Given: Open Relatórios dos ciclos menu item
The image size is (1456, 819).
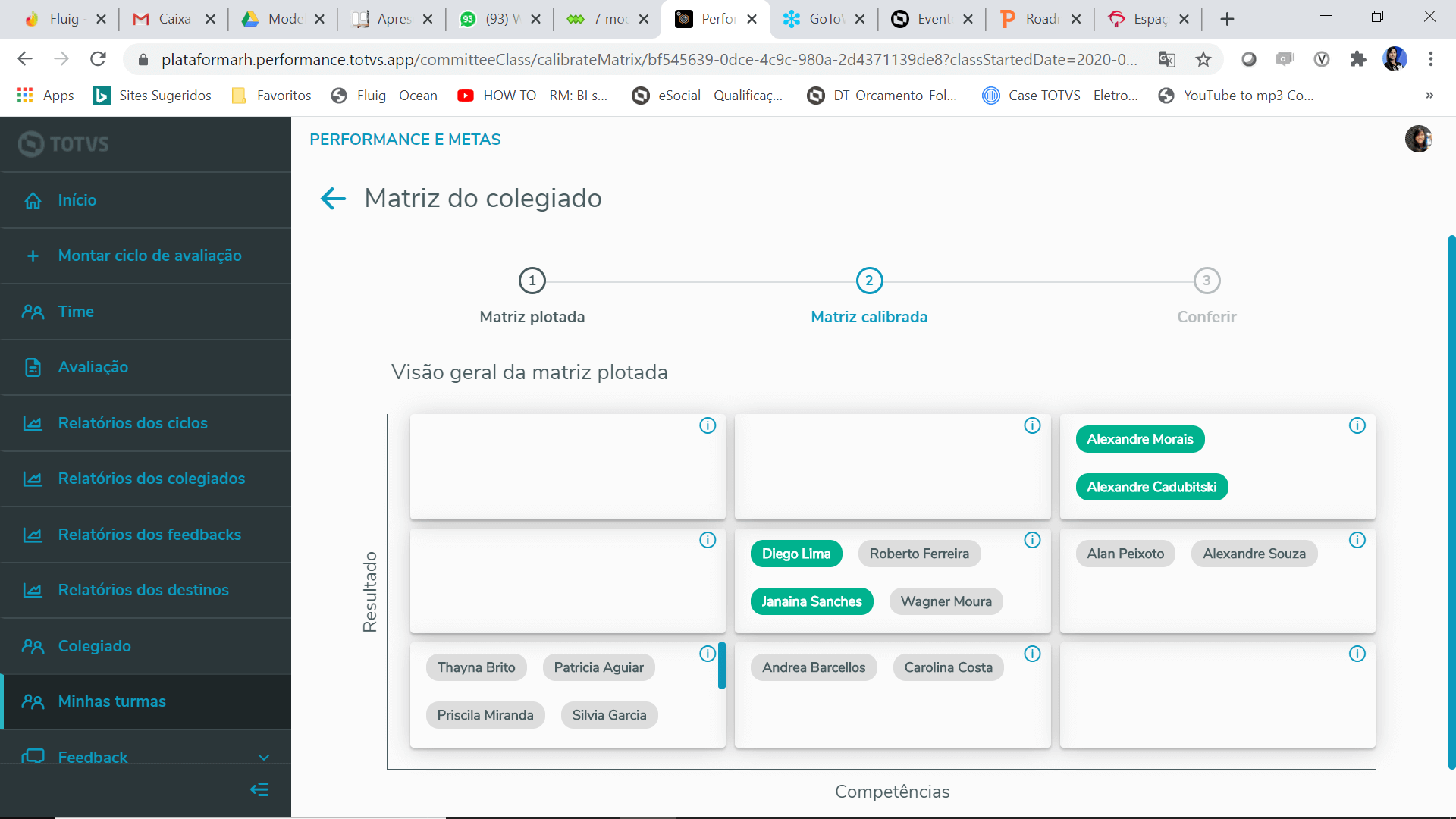Looking at the screenshot, I should point(146,423).
